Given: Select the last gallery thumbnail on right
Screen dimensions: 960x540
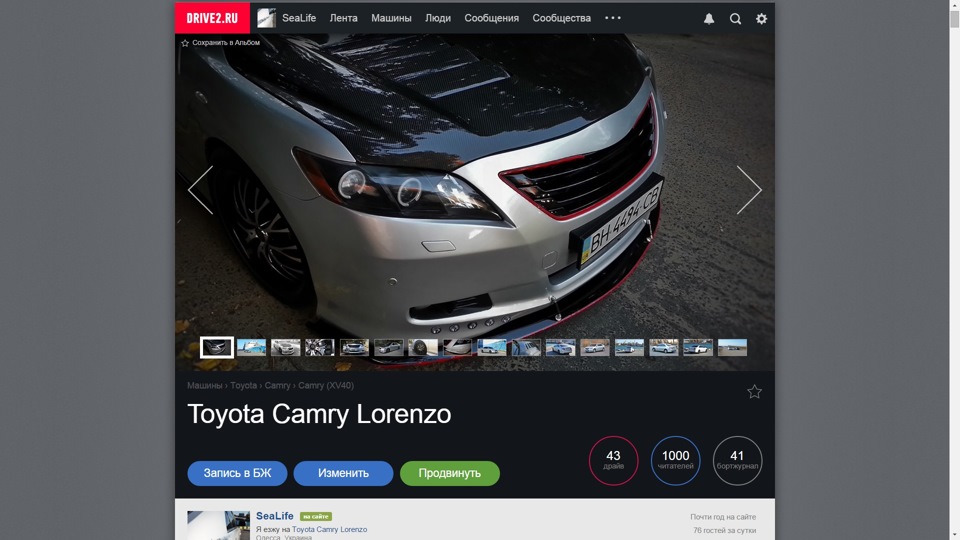Looking at the screenshot, I should point(732,348).
